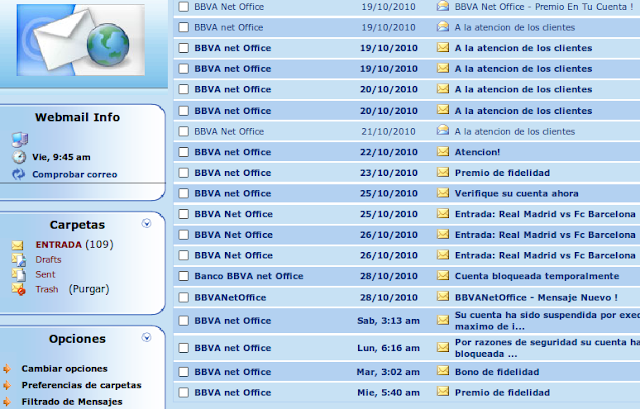Open the Atencion! message

pos(477,152)
